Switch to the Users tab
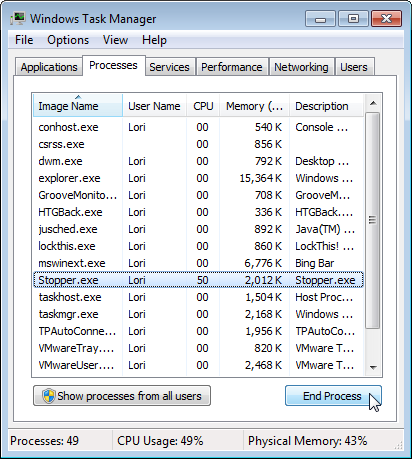 point(354,67)
